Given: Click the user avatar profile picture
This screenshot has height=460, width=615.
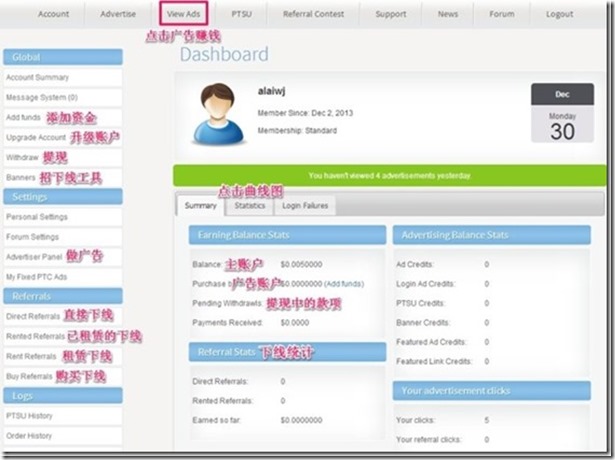Looking at the screenshot, I should click(220, 115).
